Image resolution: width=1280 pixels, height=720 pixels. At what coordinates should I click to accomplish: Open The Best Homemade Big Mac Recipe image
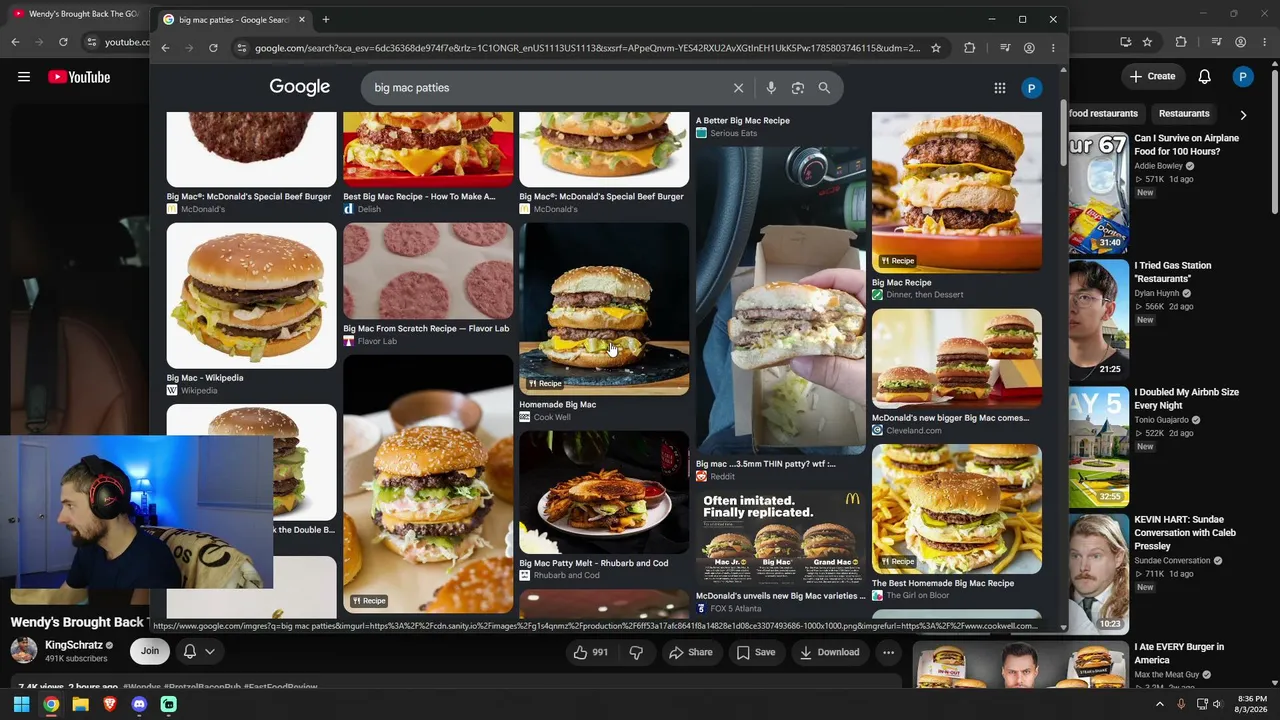point(956,509)
